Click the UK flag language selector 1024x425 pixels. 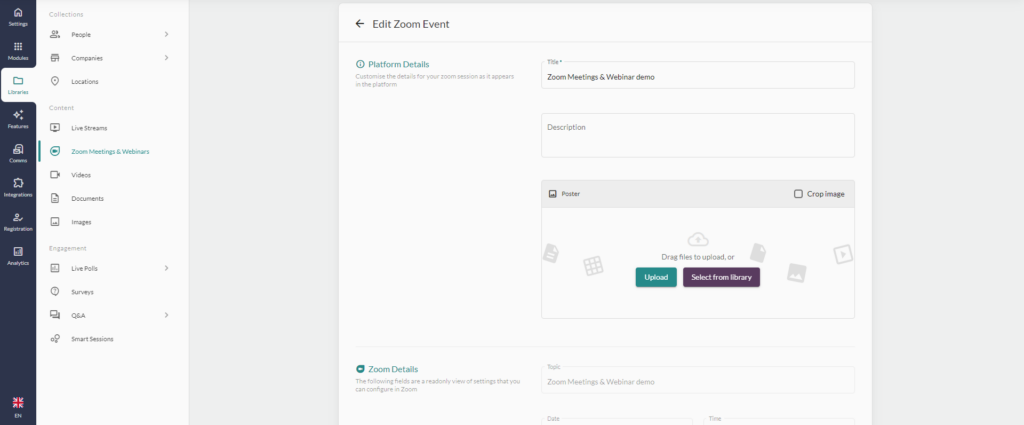point(18,402)
